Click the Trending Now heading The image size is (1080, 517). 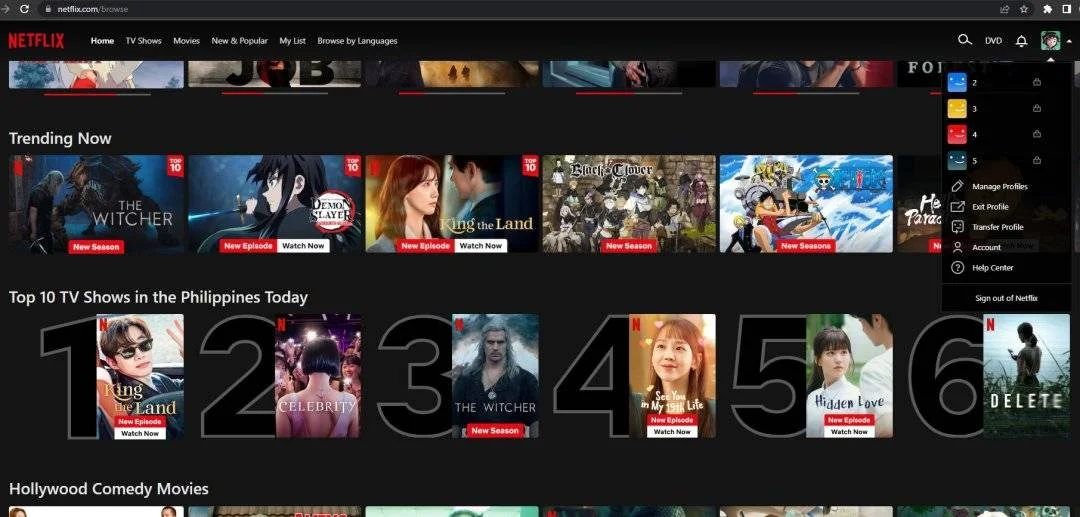click(x=60, y=138)
